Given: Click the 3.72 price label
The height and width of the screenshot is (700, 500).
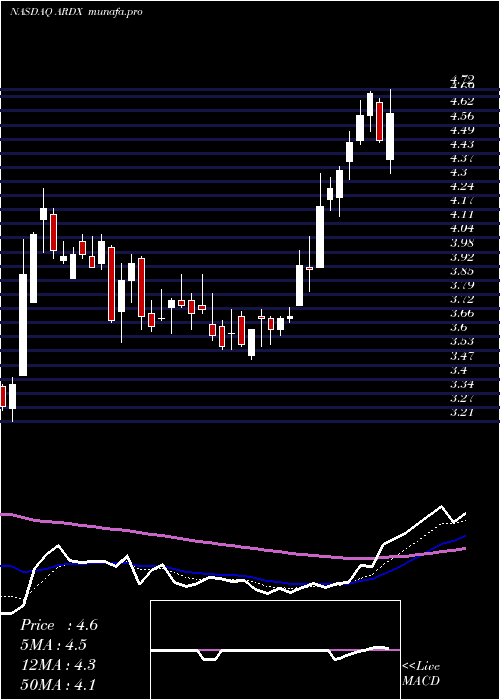Looking at the screenshot, I should tap(462, 299).
